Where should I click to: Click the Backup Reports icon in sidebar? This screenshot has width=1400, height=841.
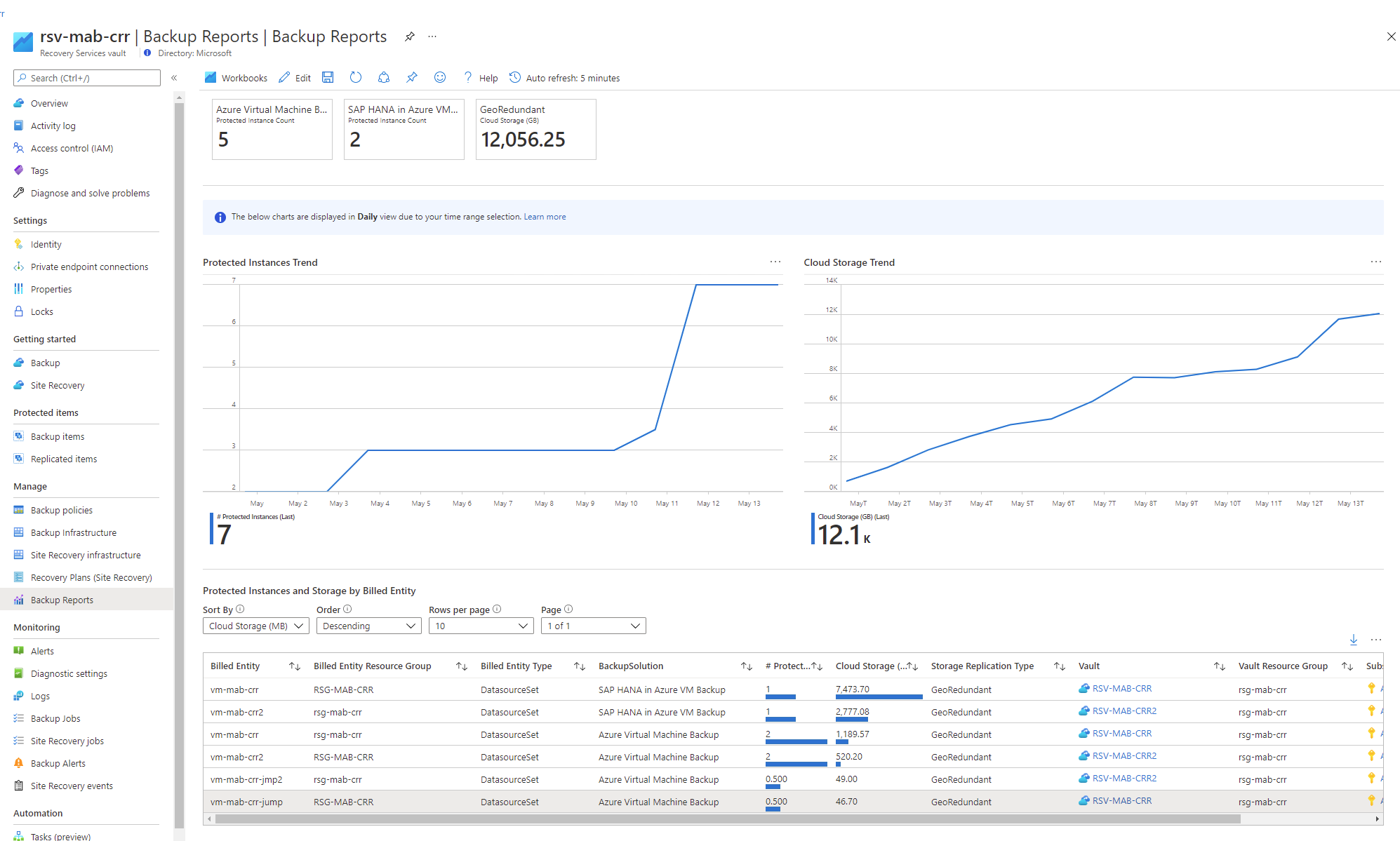18,599
